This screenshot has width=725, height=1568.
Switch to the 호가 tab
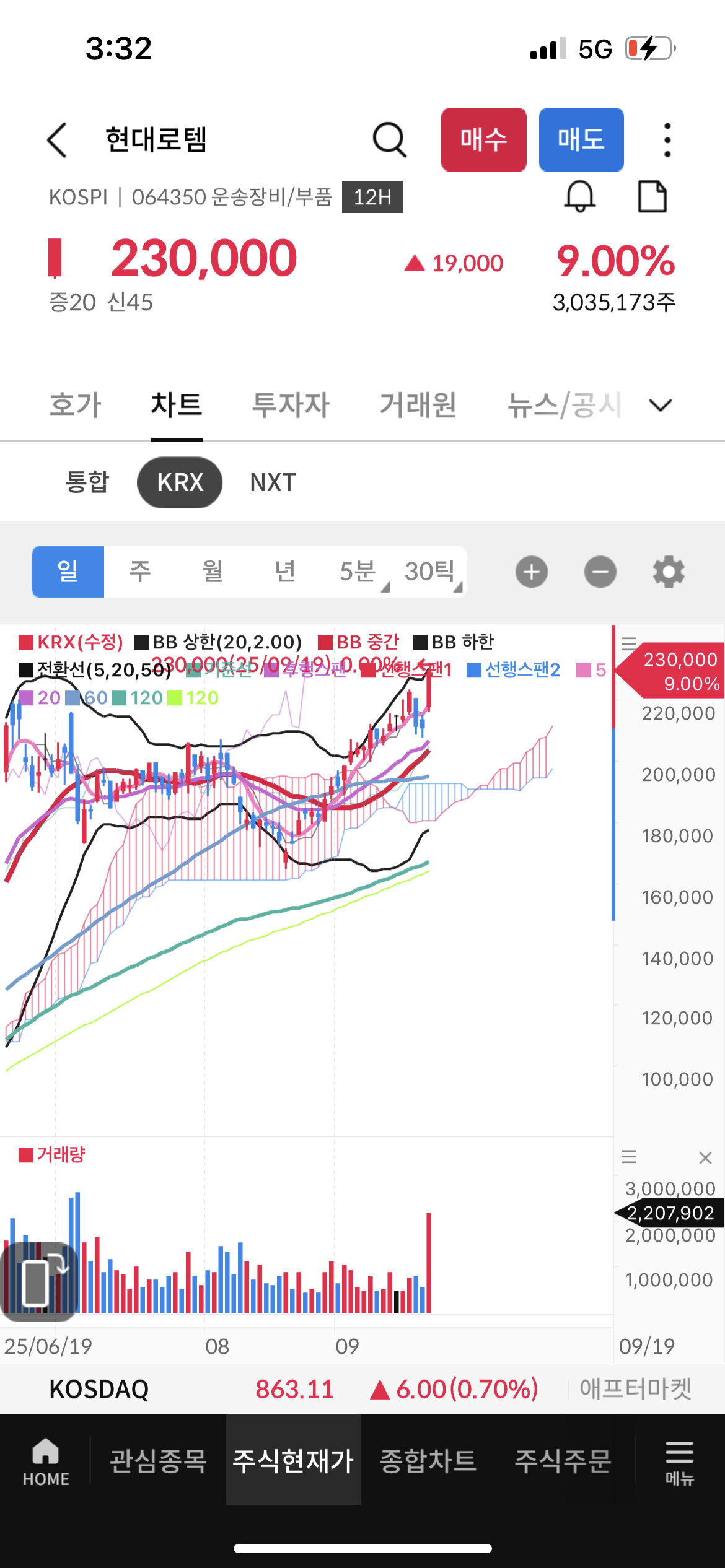[76, 406]
